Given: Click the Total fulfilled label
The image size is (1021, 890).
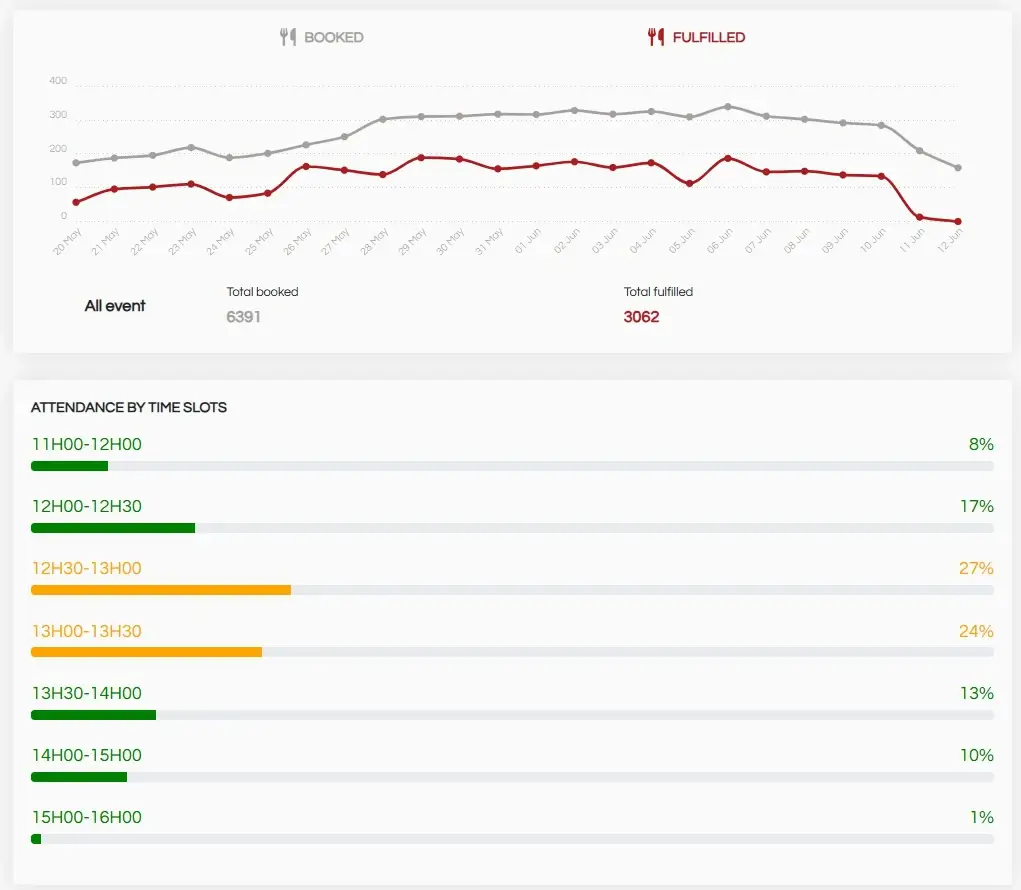Looking at the screenshot, I should (x=658, y=292).
